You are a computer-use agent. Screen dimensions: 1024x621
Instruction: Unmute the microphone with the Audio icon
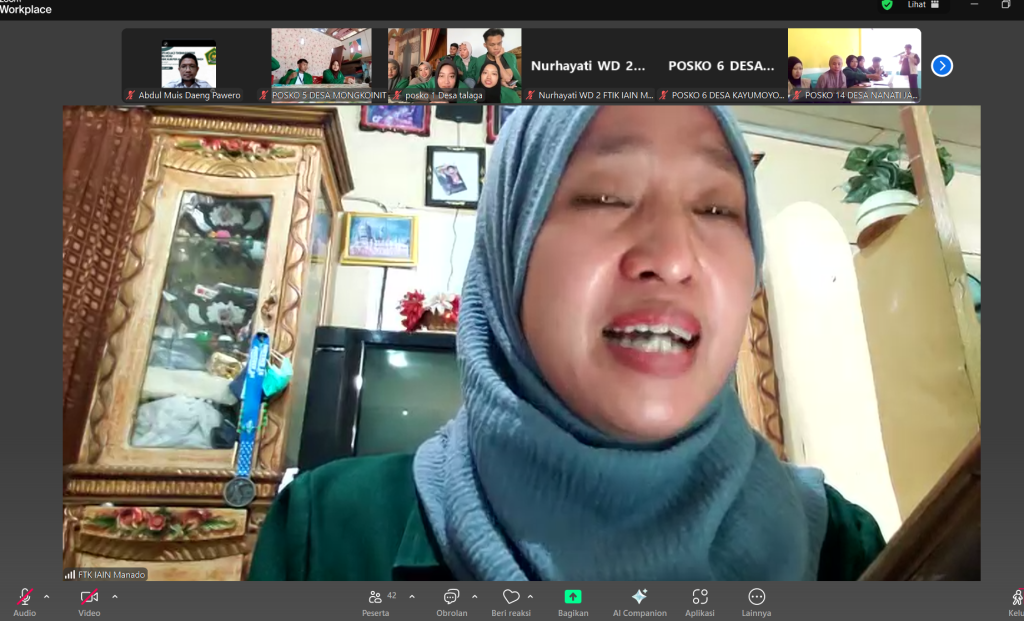(x=25, y=598)
